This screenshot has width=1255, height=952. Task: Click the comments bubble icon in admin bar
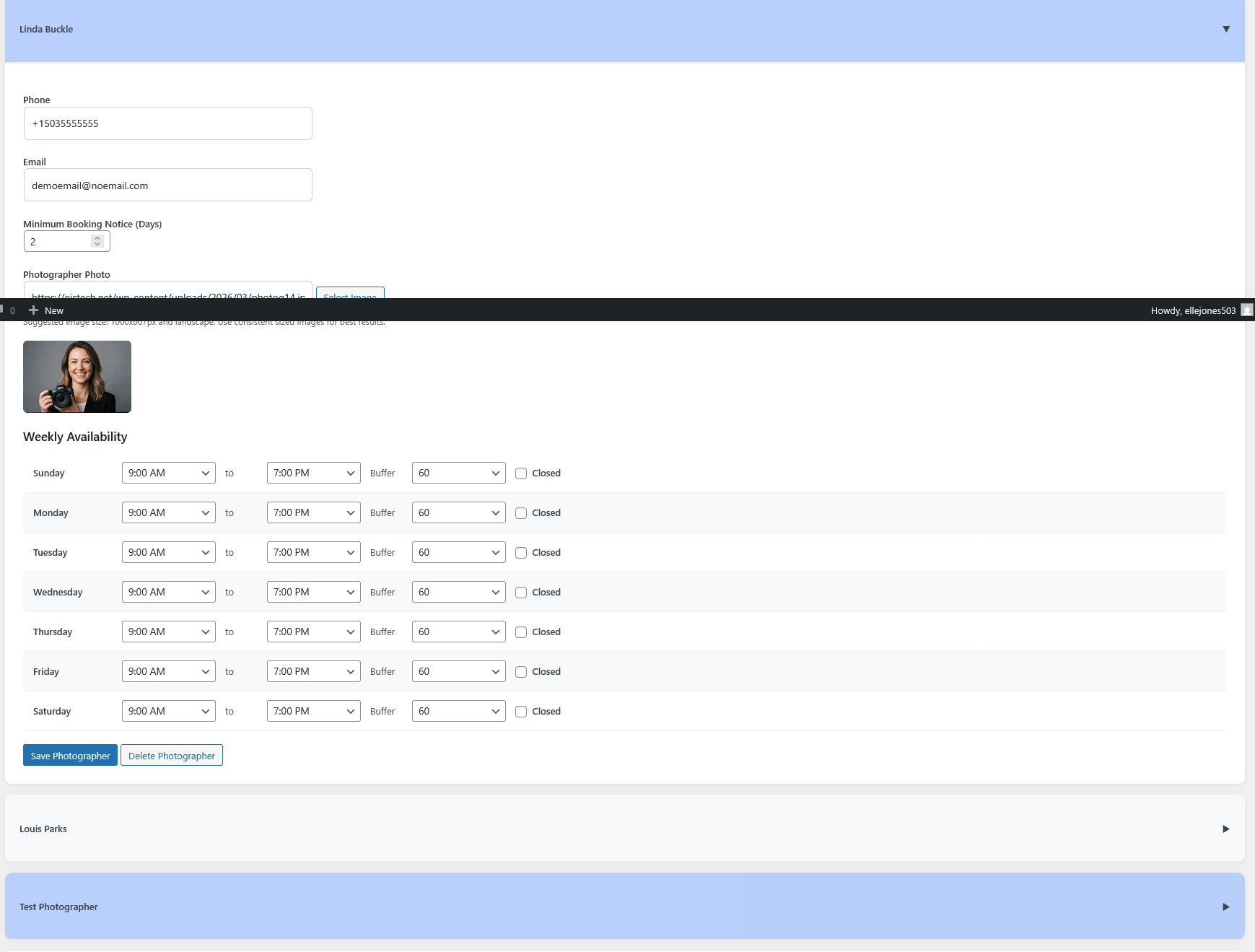tap(3, 310)
